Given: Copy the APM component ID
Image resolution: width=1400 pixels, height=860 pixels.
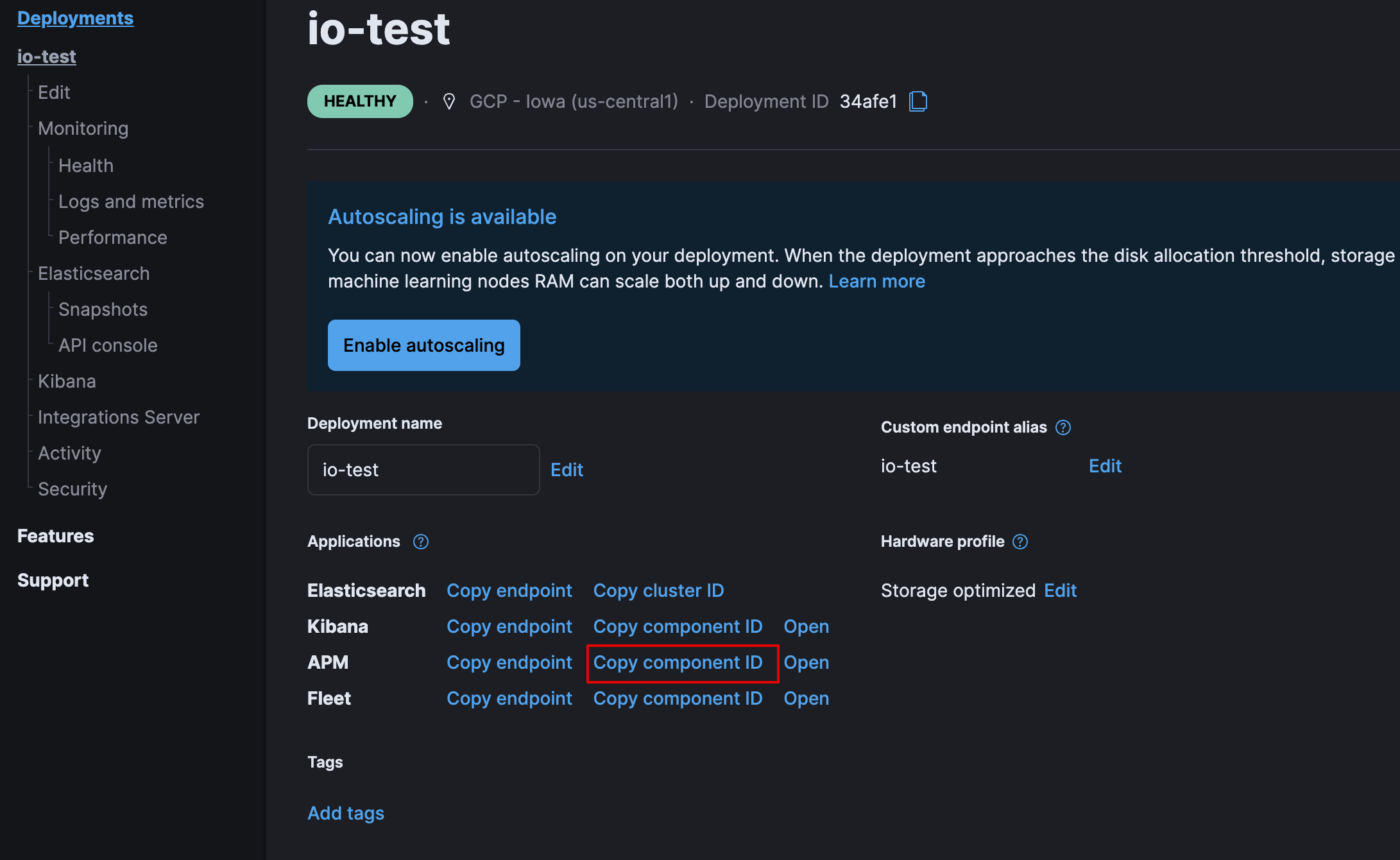Looking at the screenshot, I should point(678,662).
